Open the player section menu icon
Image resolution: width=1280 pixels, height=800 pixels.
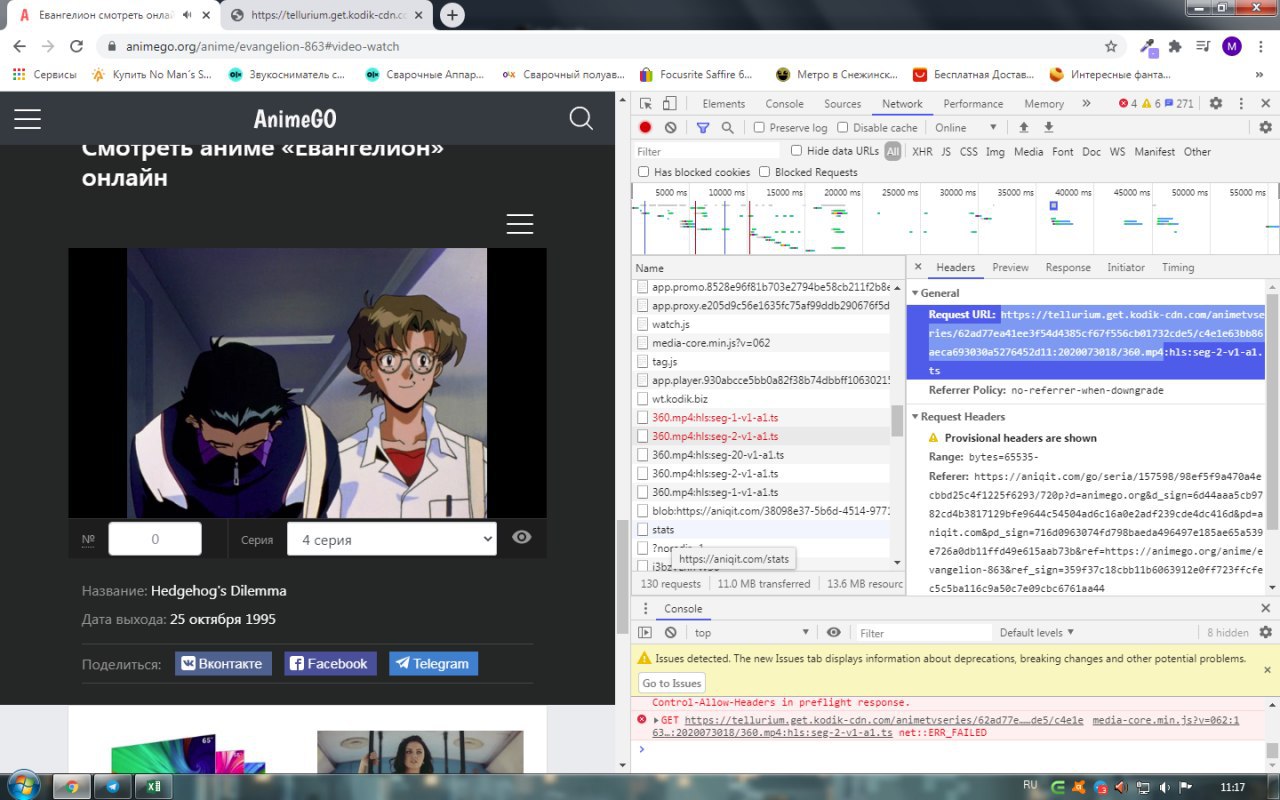(x=519, y=224)
